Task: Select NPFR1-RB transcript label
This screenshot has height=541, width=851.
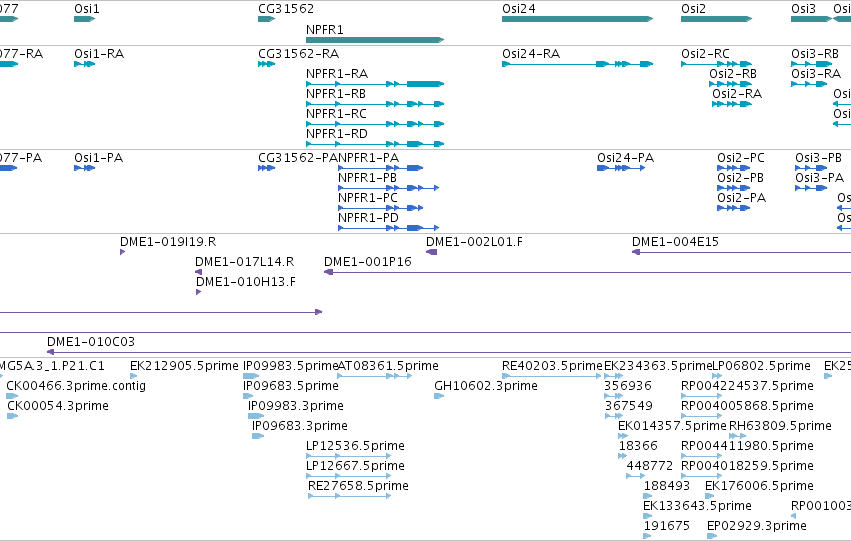Action: click(336, 94)
